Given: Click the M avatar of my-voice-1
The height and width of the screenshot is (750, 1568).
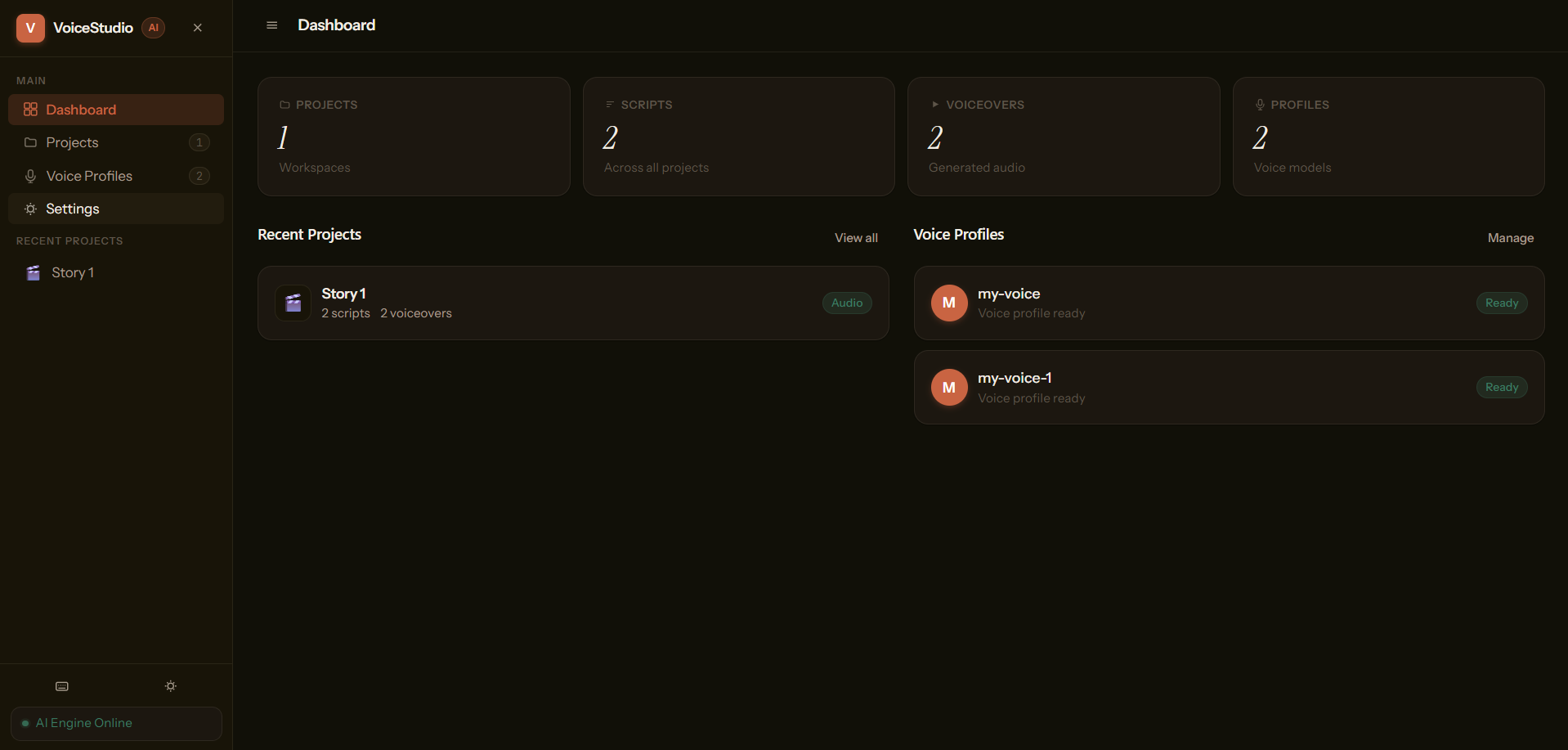Looking at the screenshot, I should tap(949, 388).
